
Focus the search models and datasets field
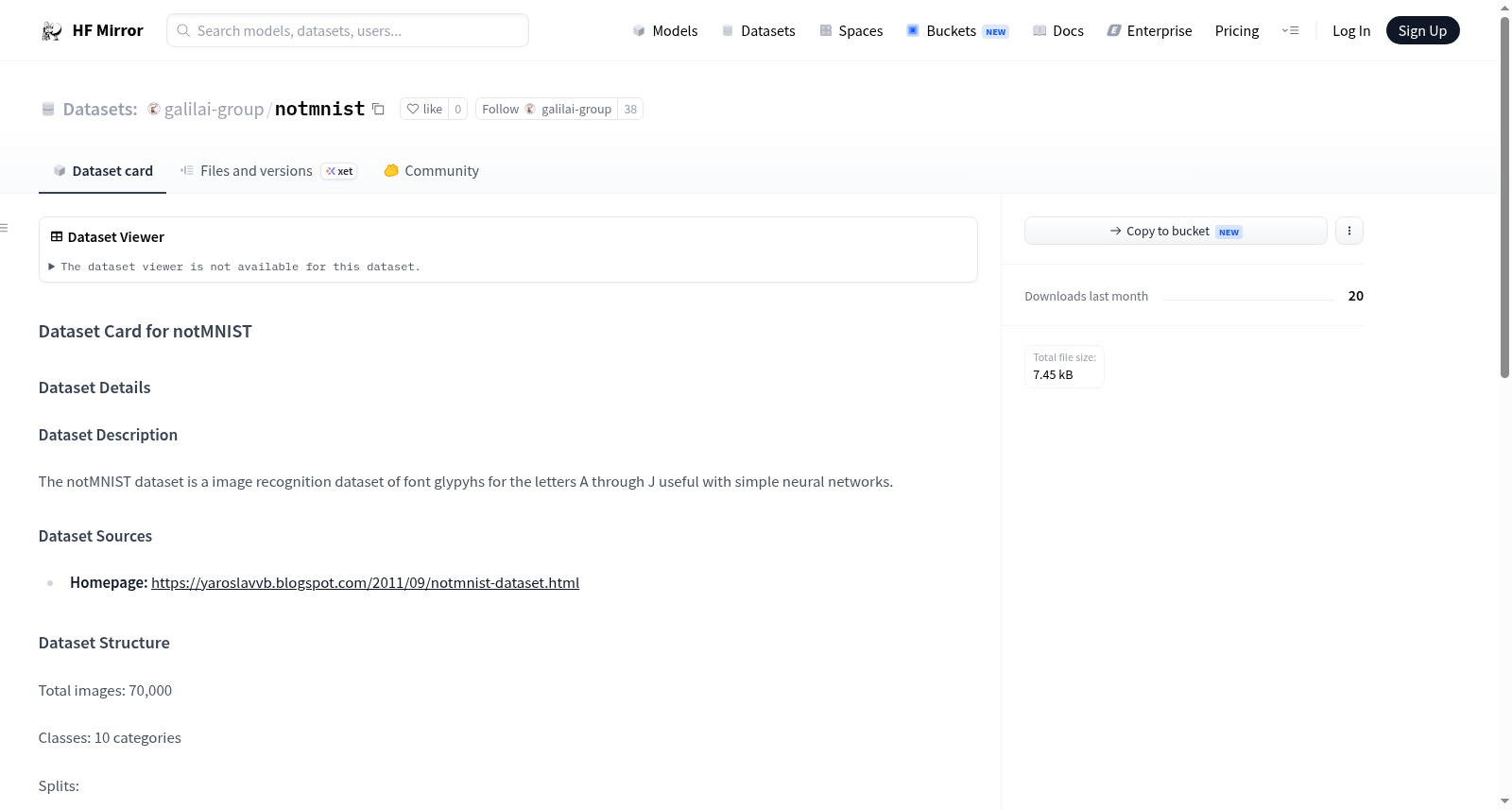[x=348, y=30]
